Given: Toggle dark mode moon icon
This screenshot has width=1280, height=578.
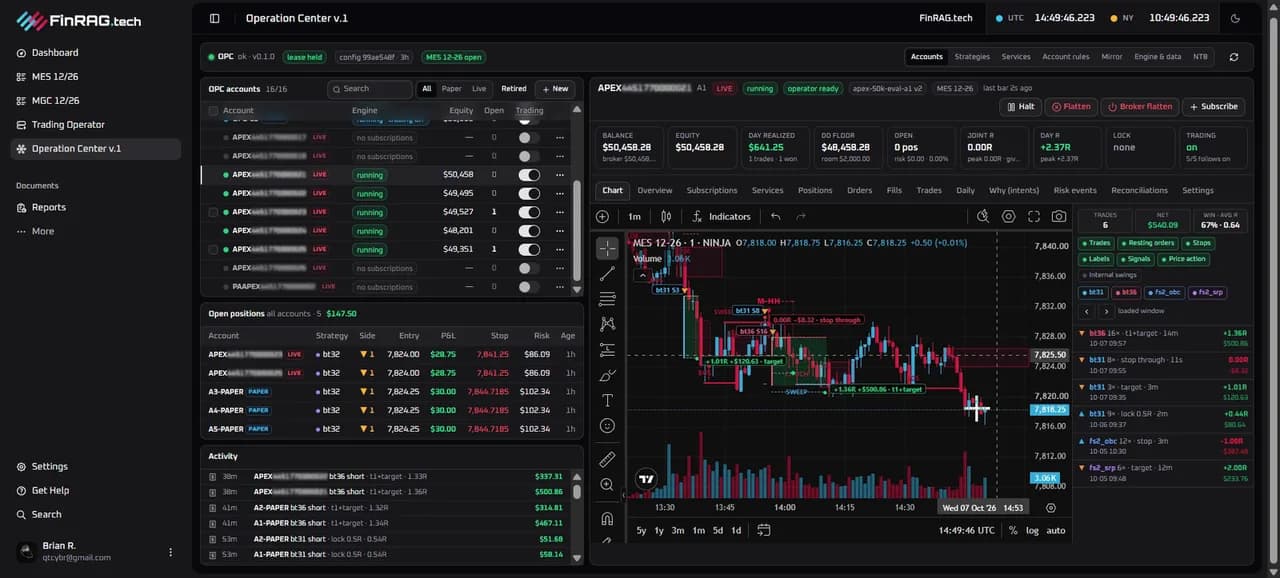Looking at the screenshot, I should [x=1235, y=18].
